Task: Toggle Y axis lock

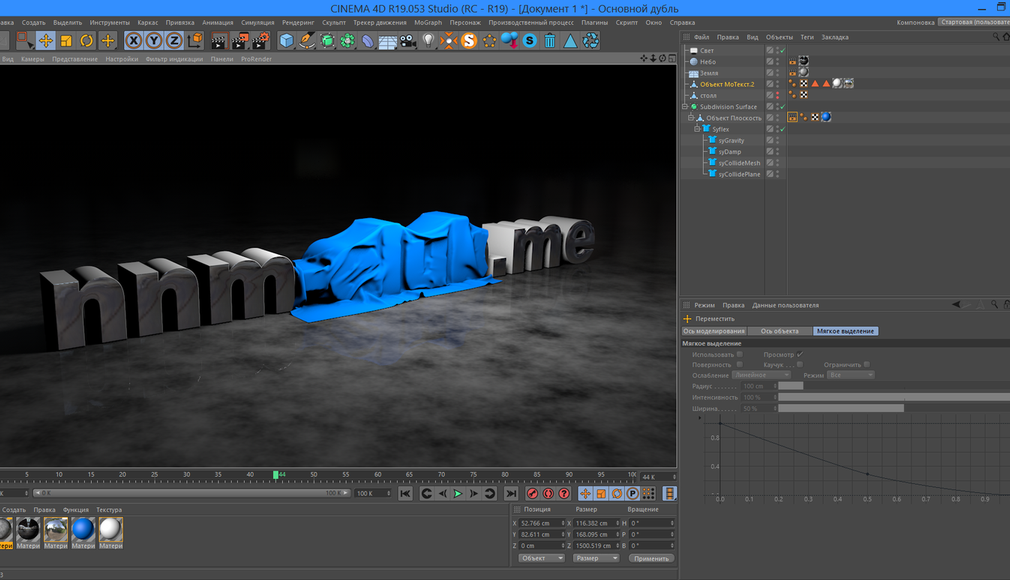Action: pyautogui.click(x=154, y=41)
